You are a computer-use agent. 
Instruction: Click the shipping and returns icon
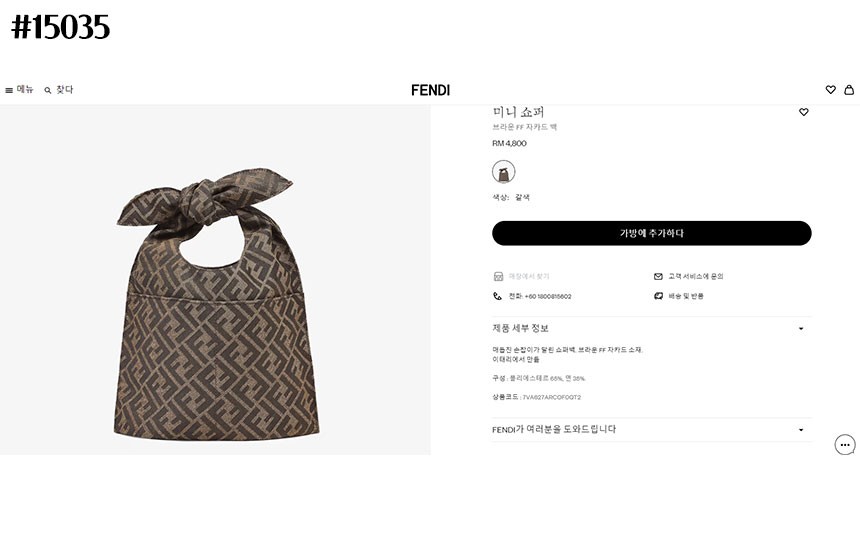658,296
